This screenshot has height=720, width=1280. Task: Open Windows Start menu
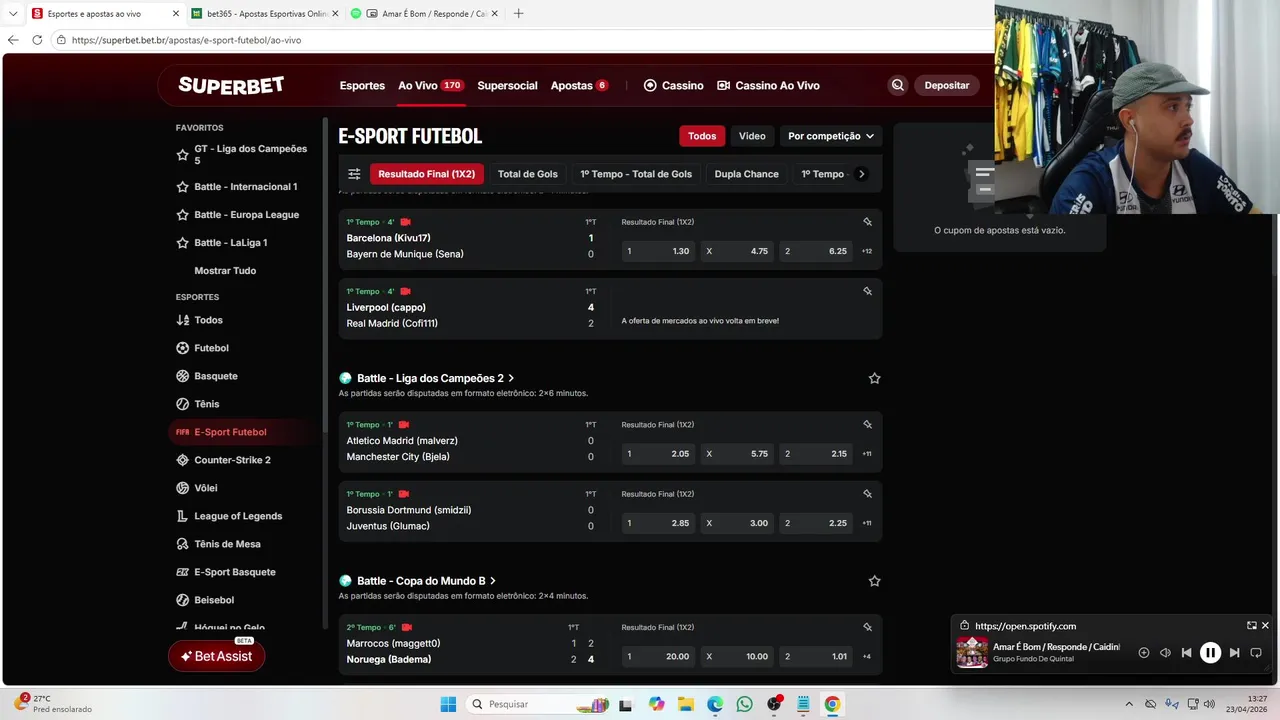coord(448,704)
